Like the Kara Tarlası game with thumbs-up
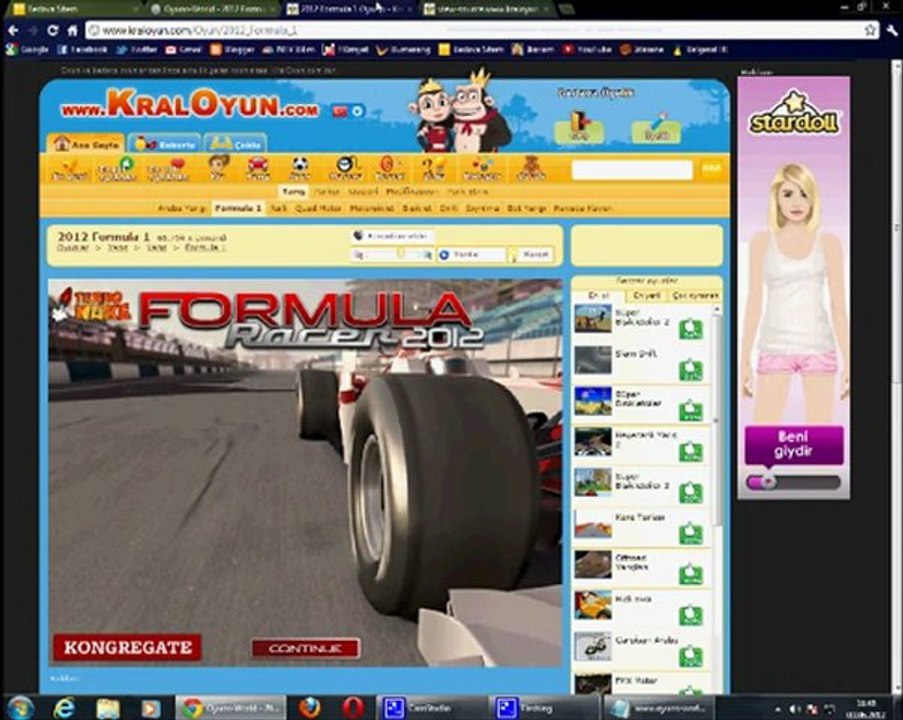 [x=690, y=533]
